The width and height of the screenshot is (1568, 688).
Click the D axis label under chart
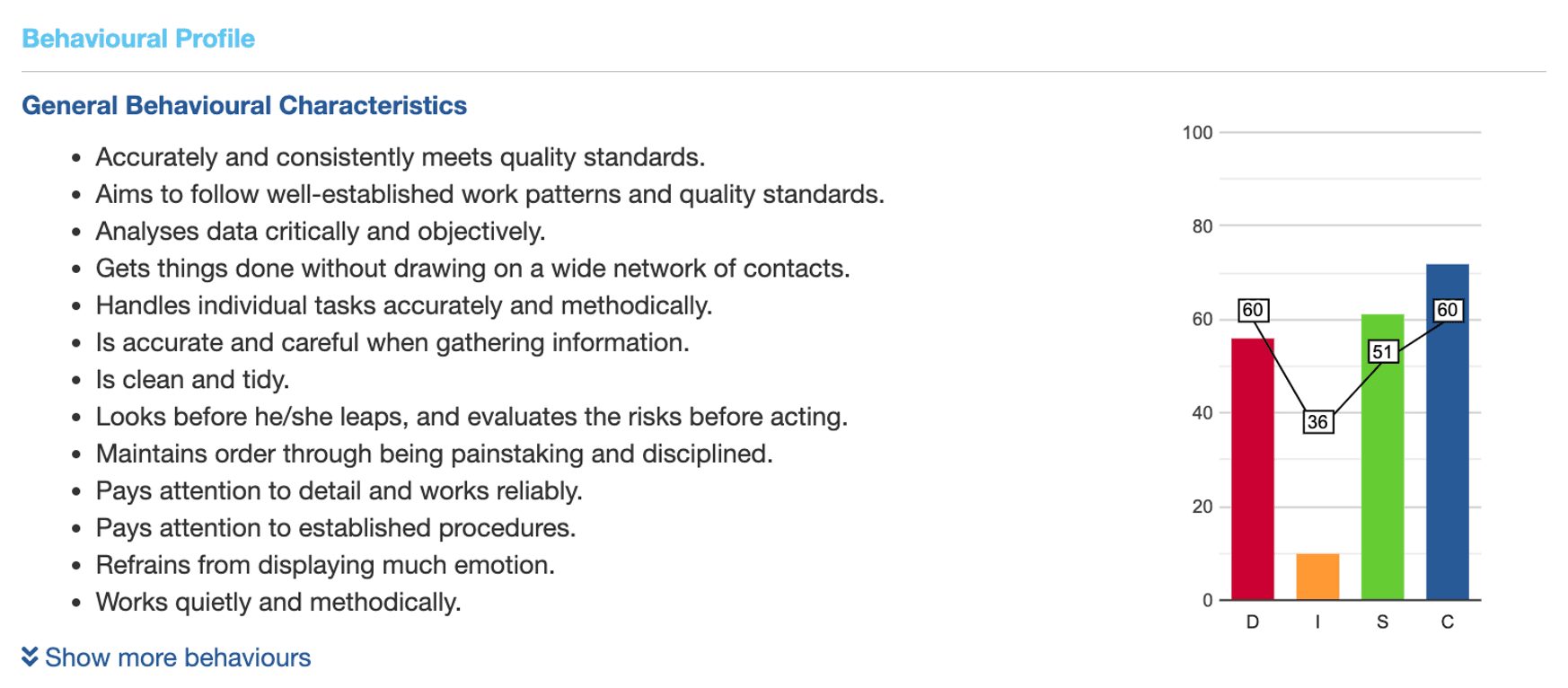click(1253, 622)
